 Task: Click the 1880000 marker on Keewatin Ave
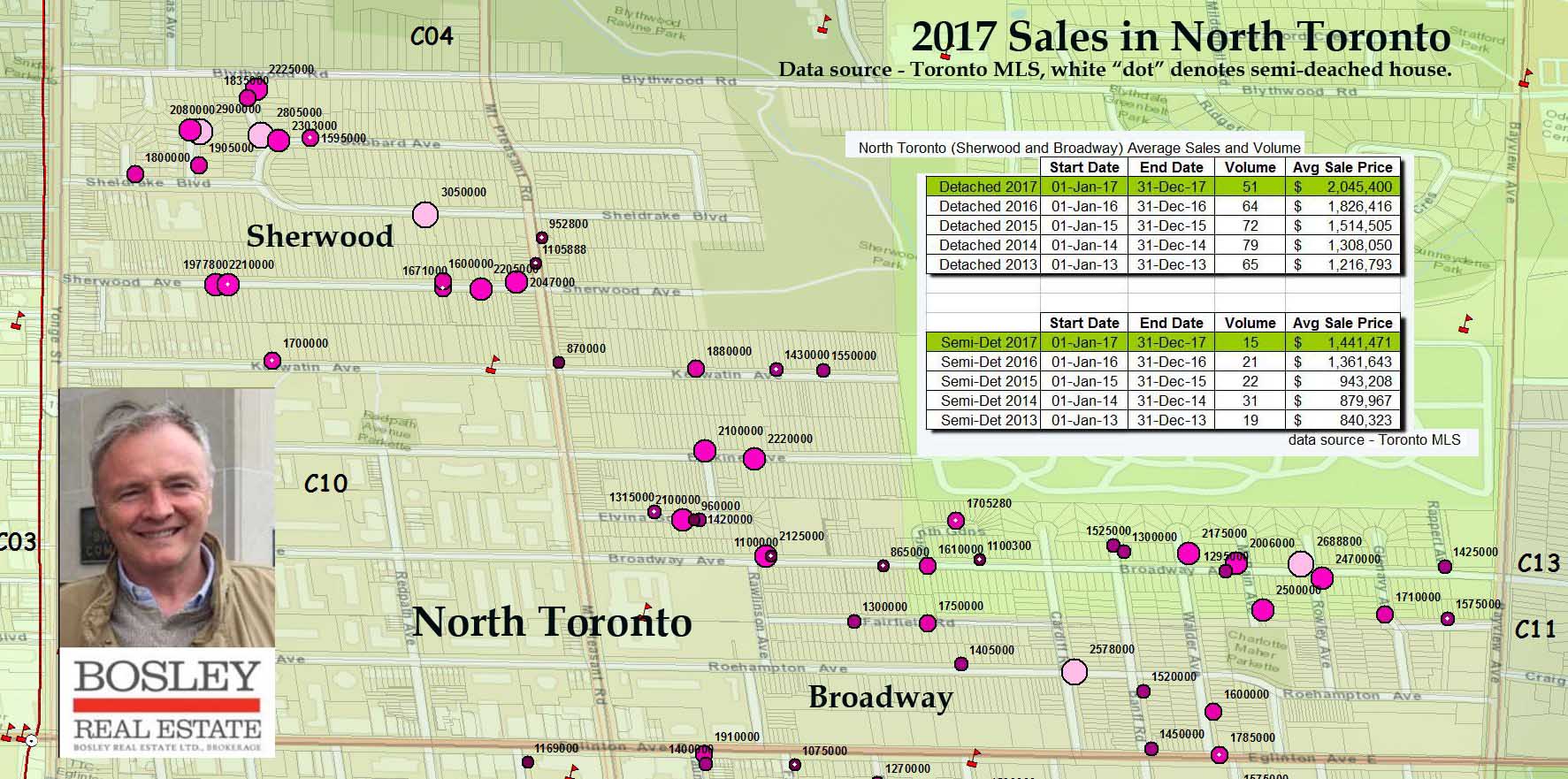696,369
